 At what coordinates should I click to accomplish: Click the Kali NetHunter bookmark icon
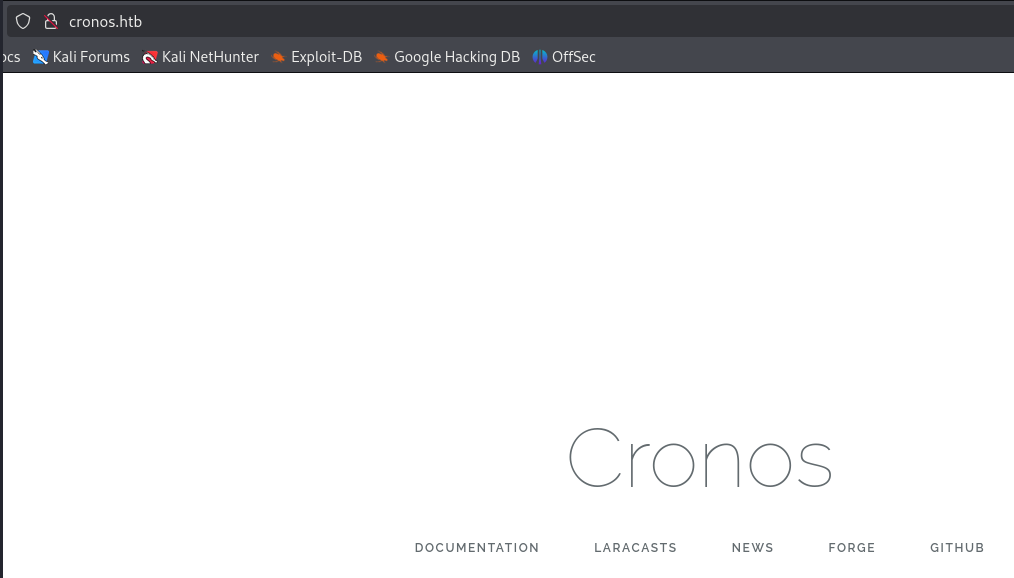pyautogui.click(x=150, y=57)
